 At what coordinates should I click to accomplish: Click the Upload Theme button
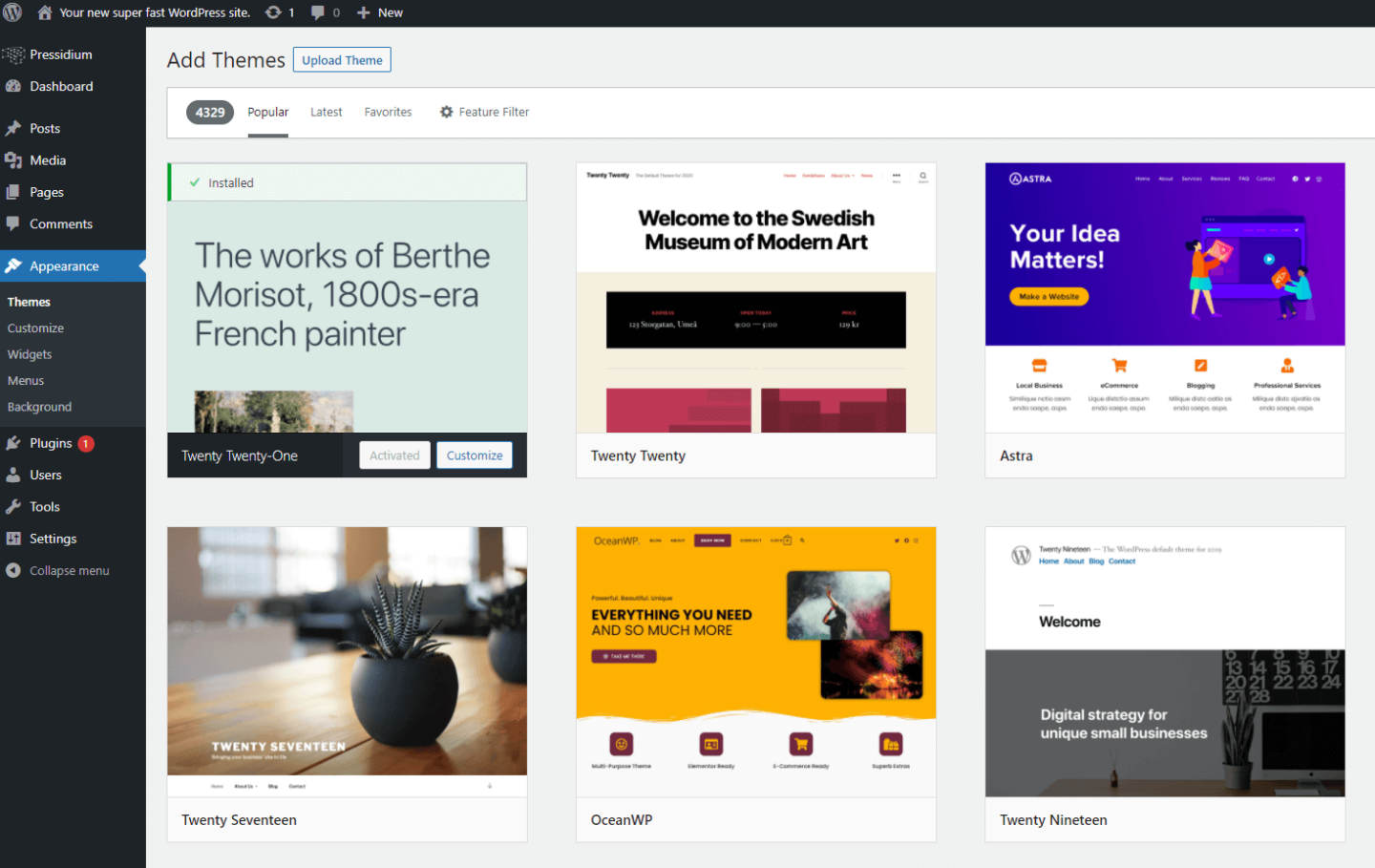[342, 60]
